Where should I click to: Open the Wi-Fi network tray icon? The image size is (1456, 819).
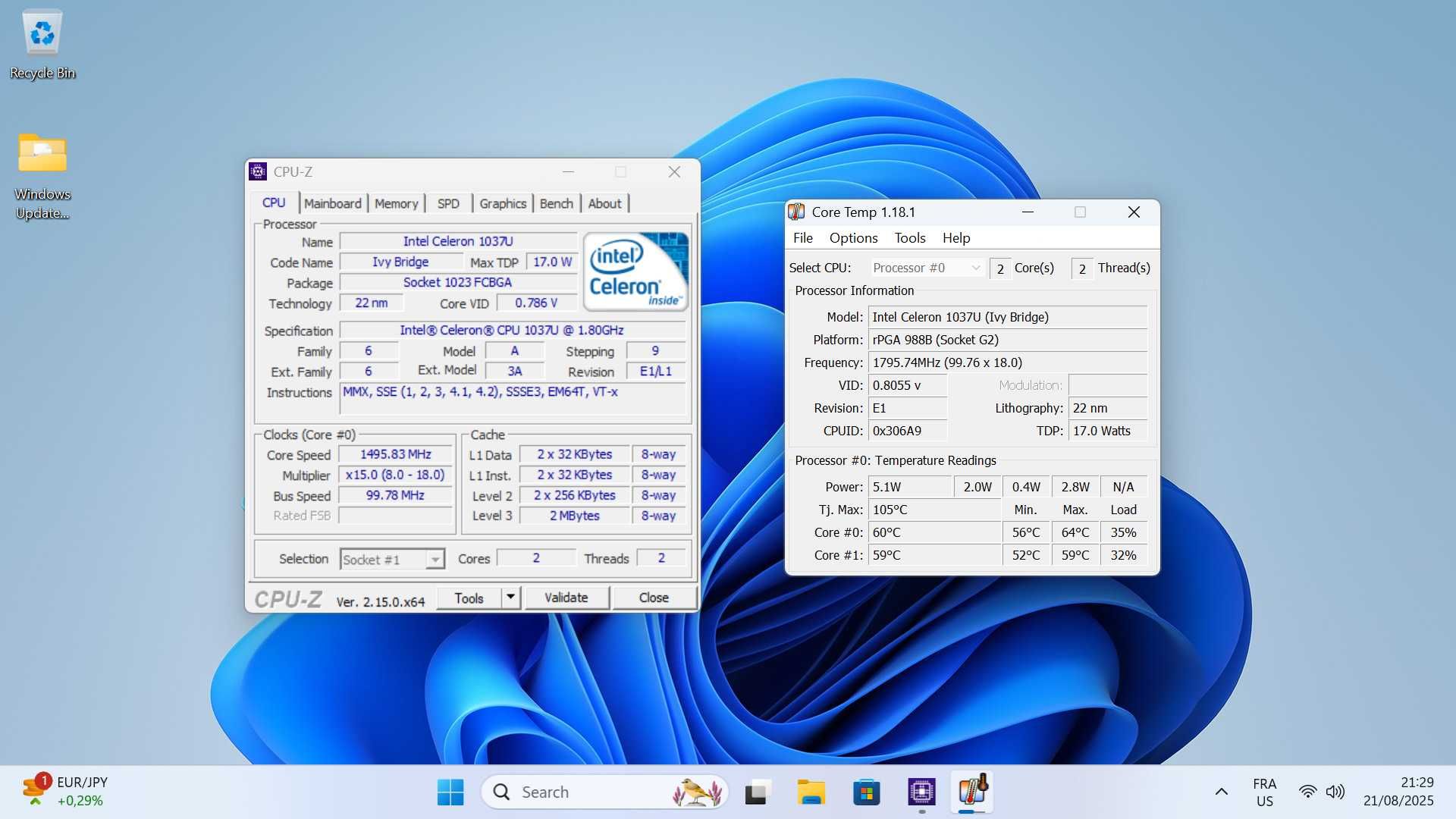click(1307, 792)
